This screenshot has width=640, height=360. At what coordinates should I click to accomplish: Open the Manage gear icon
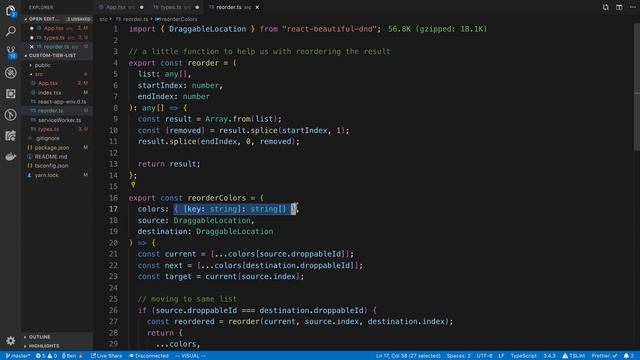(x=11, y=340)
